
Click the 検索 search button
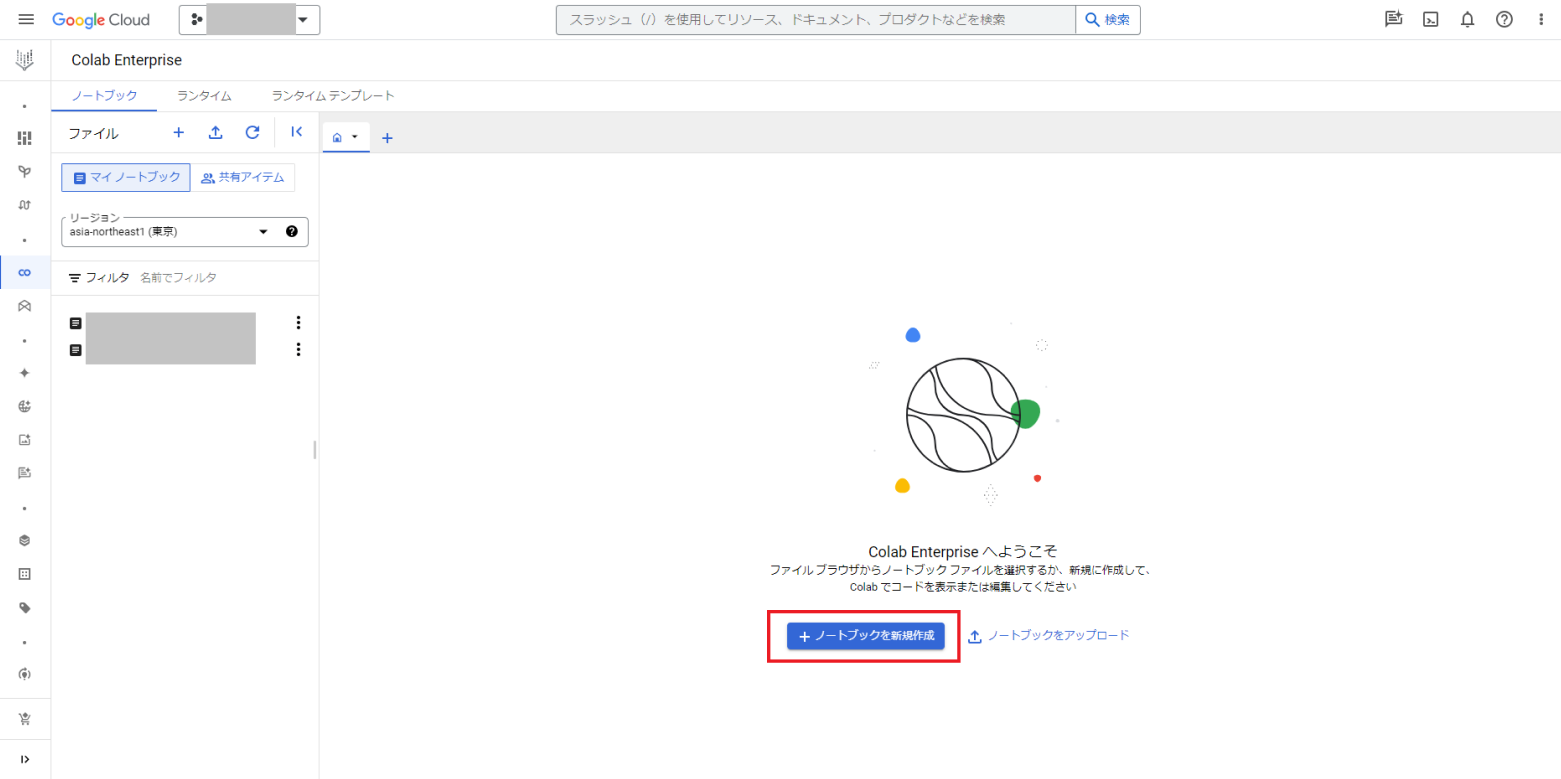tap(1108, 20)
